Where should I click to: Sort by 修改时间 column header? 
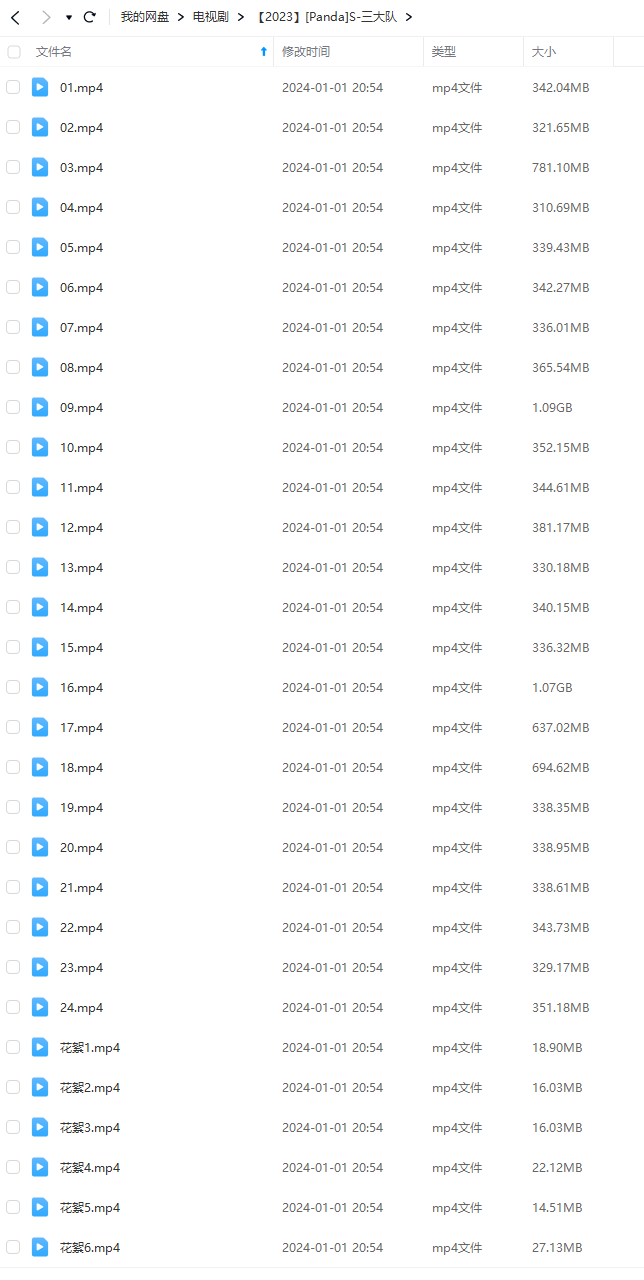point(306,51)
